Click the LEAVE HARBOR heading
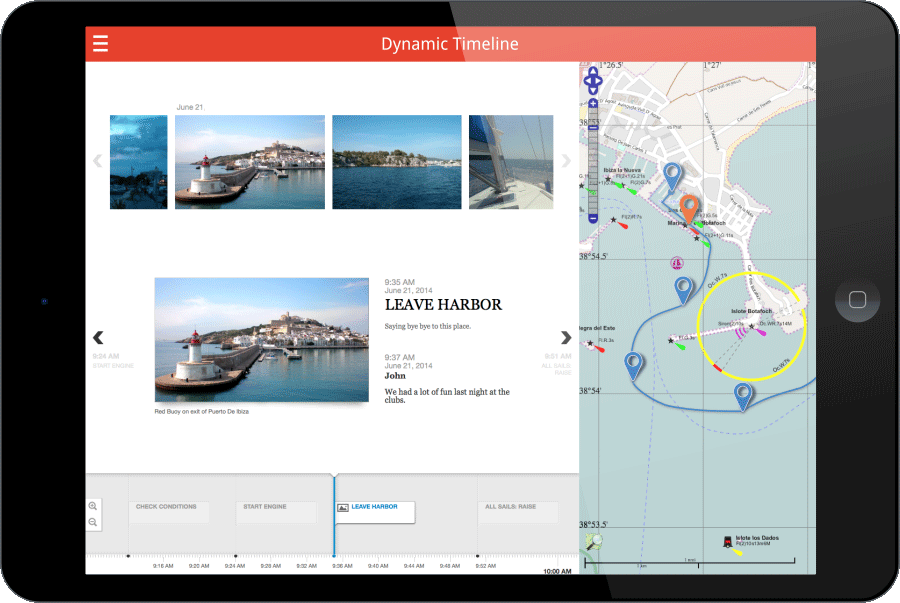Image resolution: width=900 pixels, height=603 pixels. (443, 305)
